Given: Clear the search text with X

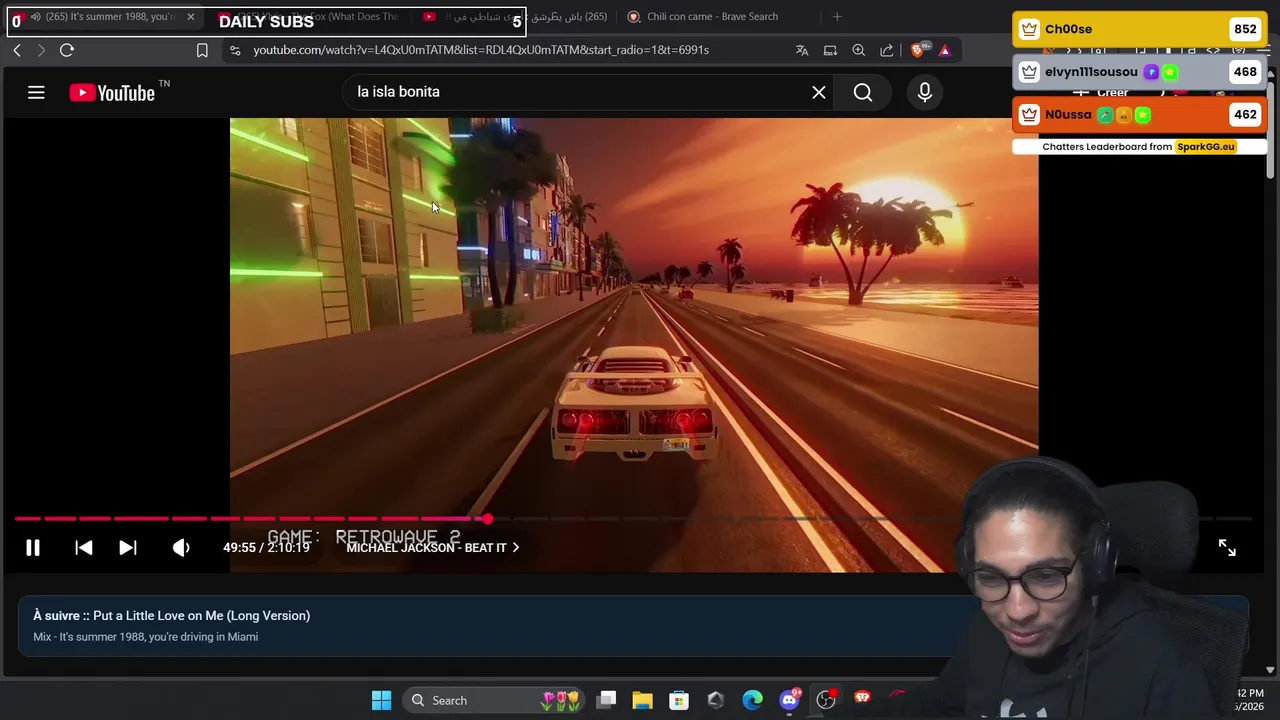Looking at the screenshot, I should (x=818, y=92).
